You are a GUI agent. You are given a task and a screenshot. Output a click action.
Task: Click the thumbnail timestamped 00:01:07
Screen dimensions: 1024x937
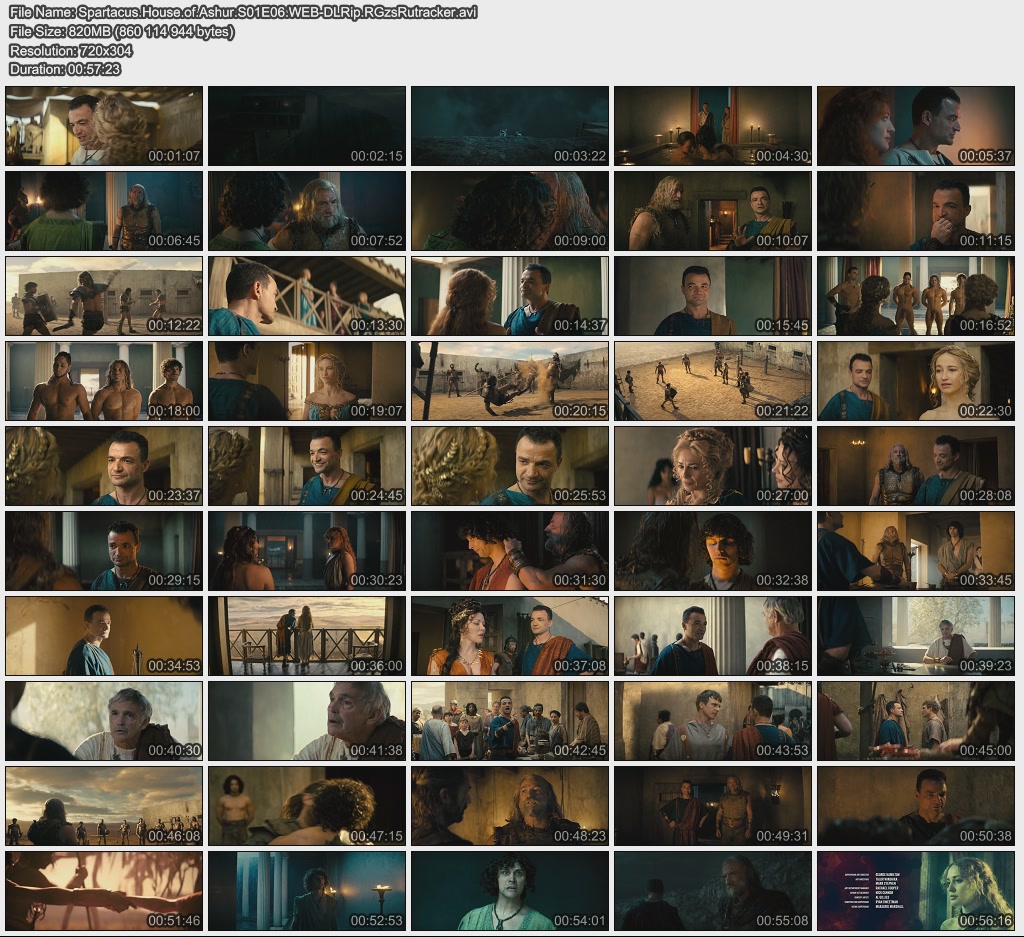104,126
